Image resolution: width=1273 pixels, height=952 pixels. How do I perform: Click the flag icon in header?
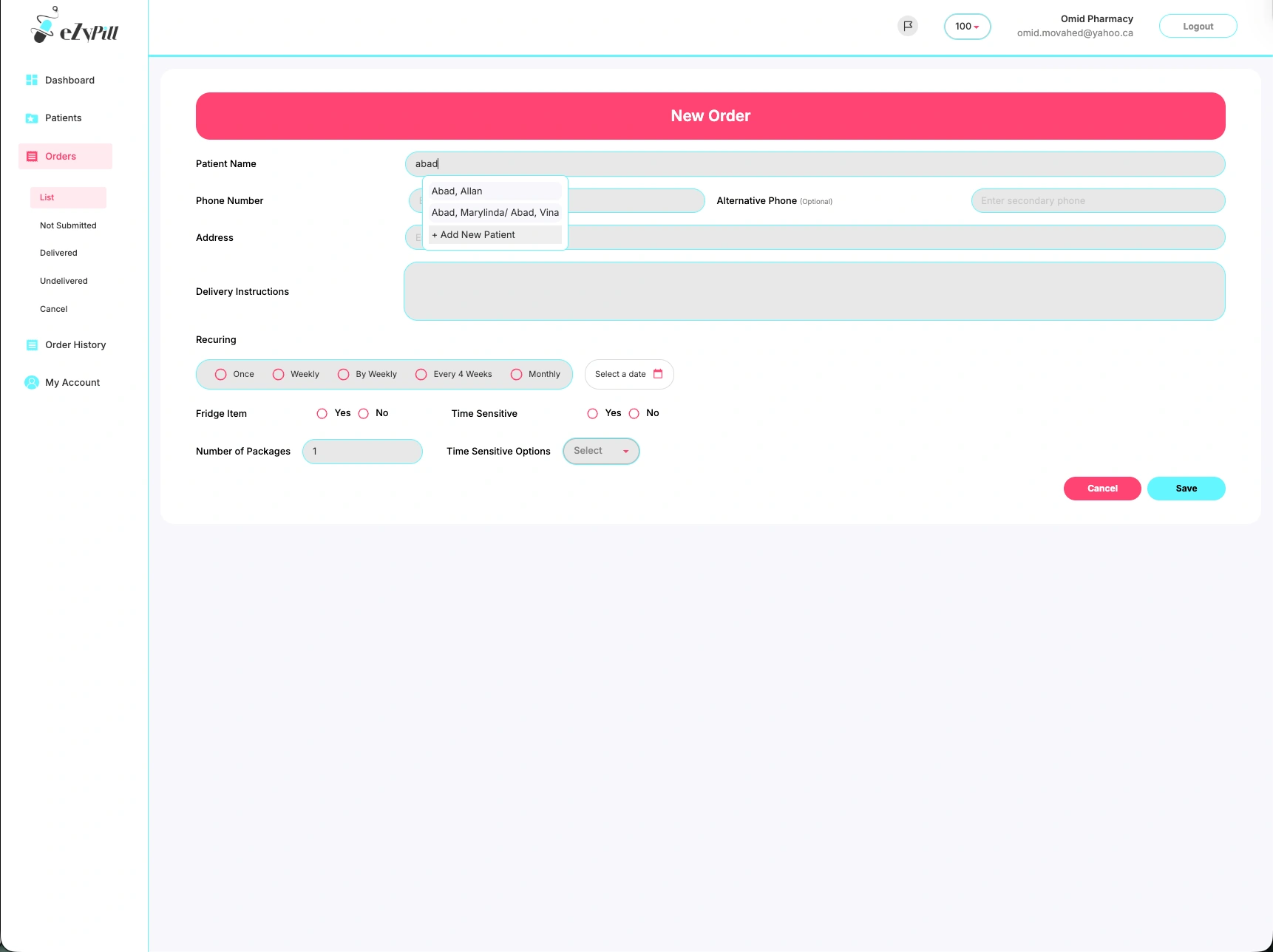[x=908, y=26]
